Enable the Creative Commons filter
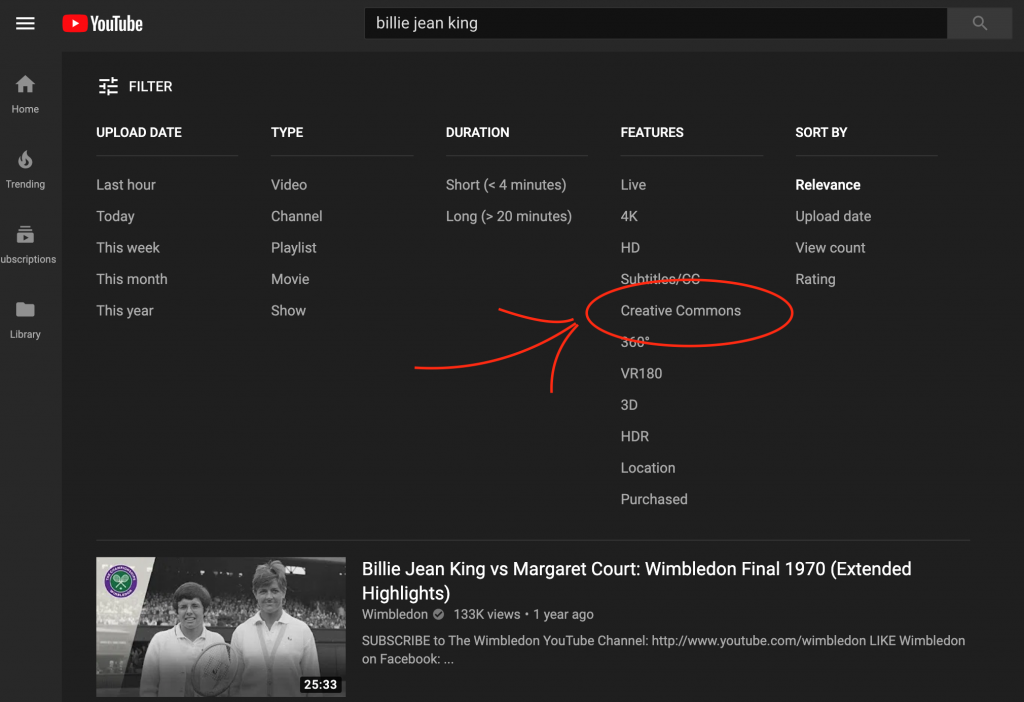Image resolution: width=1024 pixels, height=702 pixels. coord(680,310)
